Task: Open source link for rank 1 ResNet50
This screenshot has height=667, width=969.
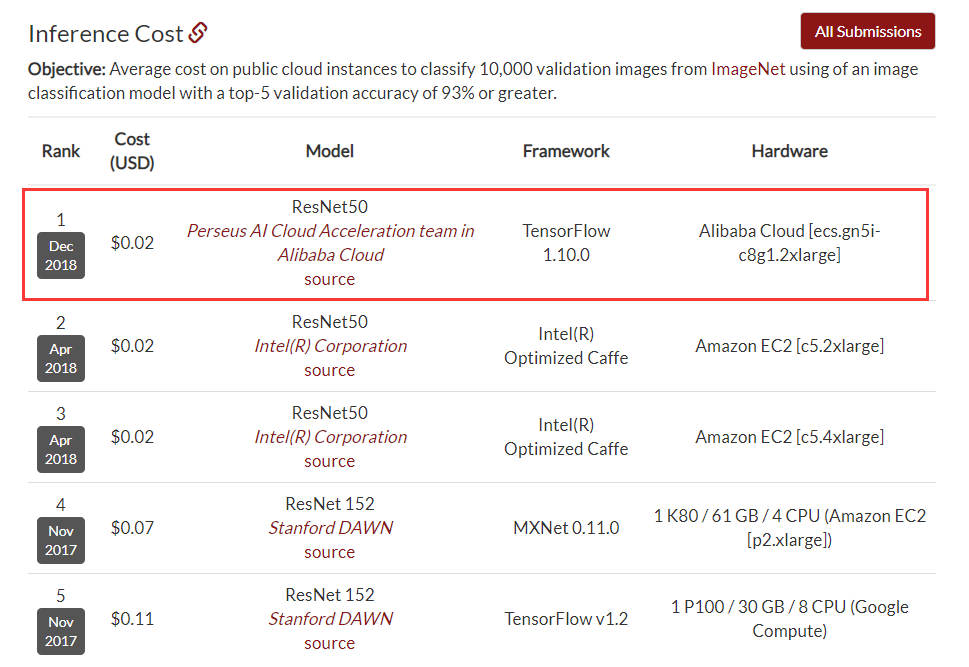Action: [x=329, y=279]
